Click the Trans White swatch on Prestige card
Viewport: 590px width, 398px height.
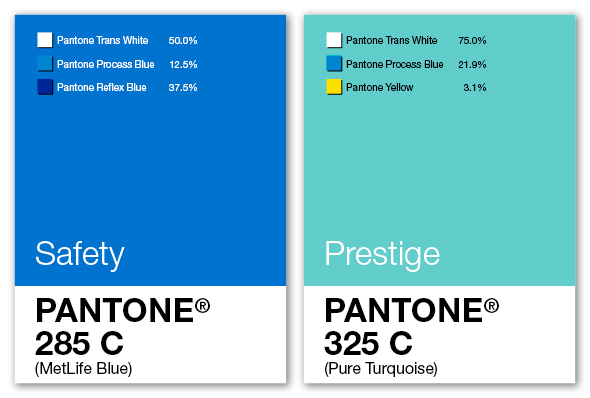click(334, 40)
